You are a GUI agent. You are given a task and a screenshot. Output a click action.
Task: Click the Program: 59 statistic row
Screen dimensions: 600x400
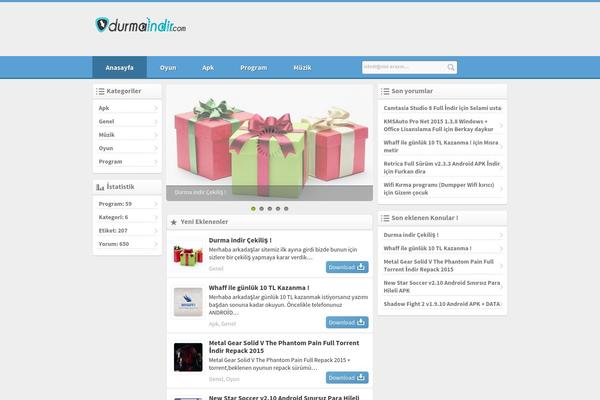(127, 204)
